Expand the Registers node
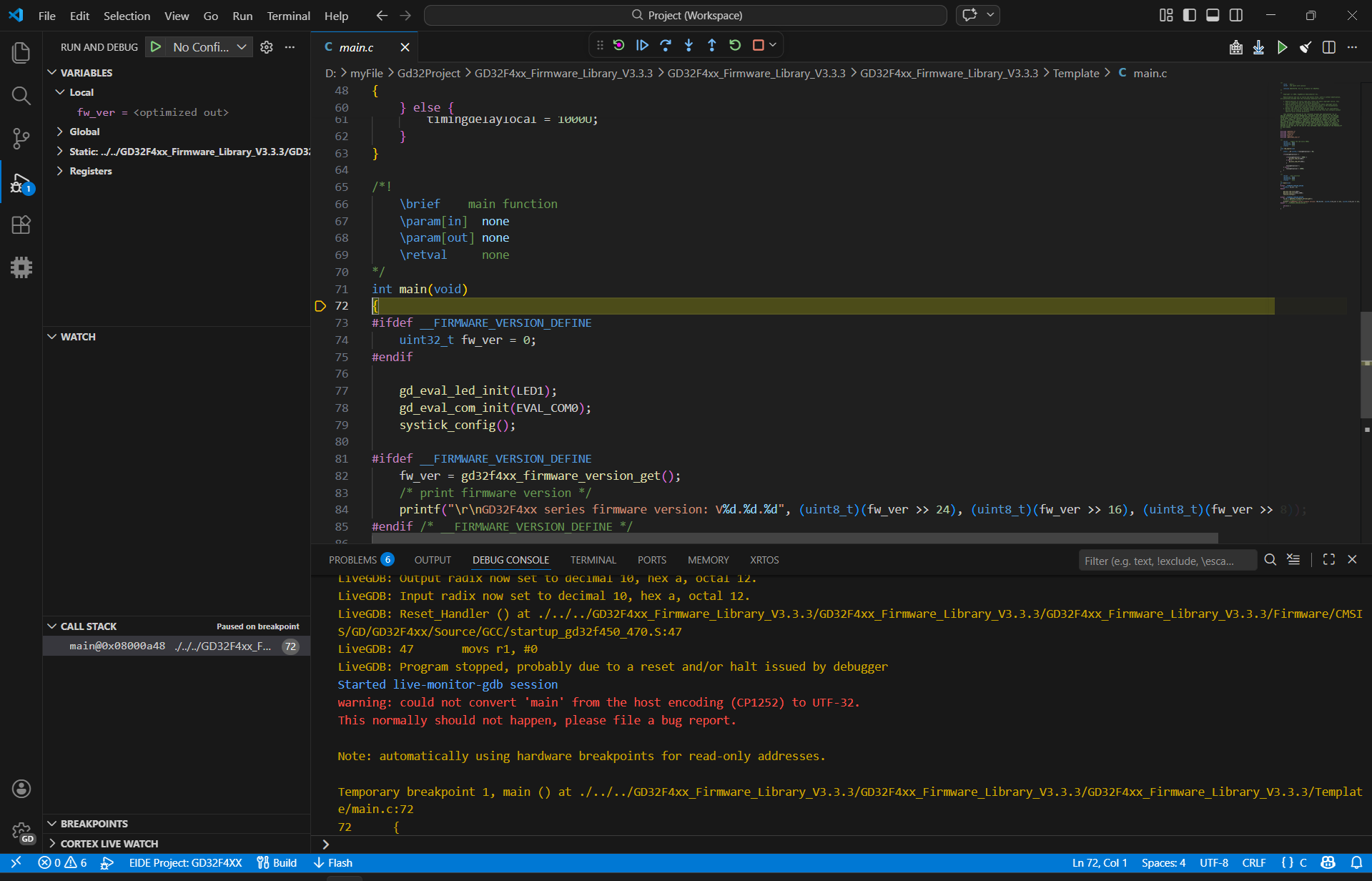Screen dimensions: 1372x881 pyautogui.click(x=61, y=171)
